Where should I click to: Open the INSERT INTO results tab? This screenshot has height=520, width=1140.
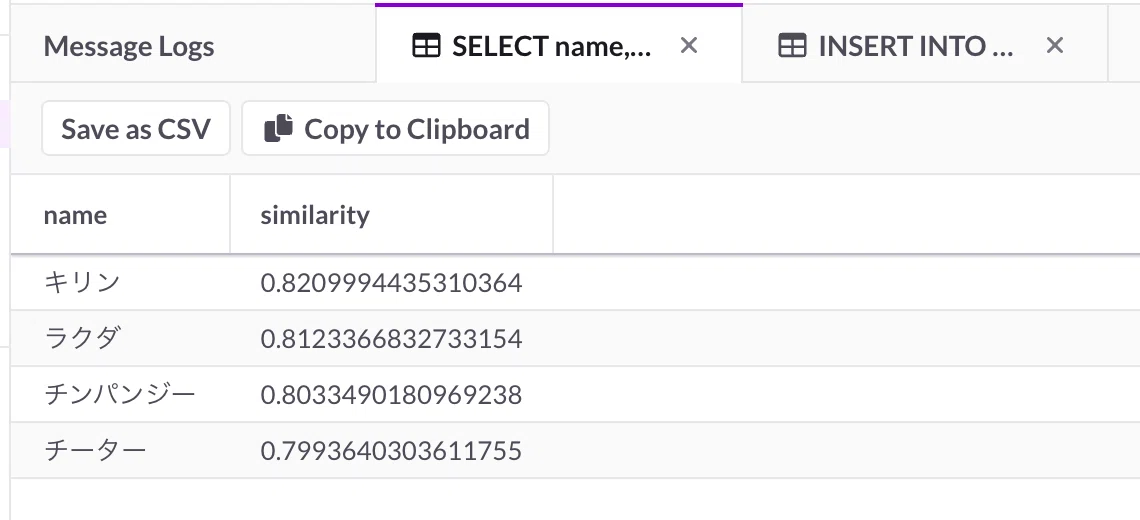[x=925, y=46]
